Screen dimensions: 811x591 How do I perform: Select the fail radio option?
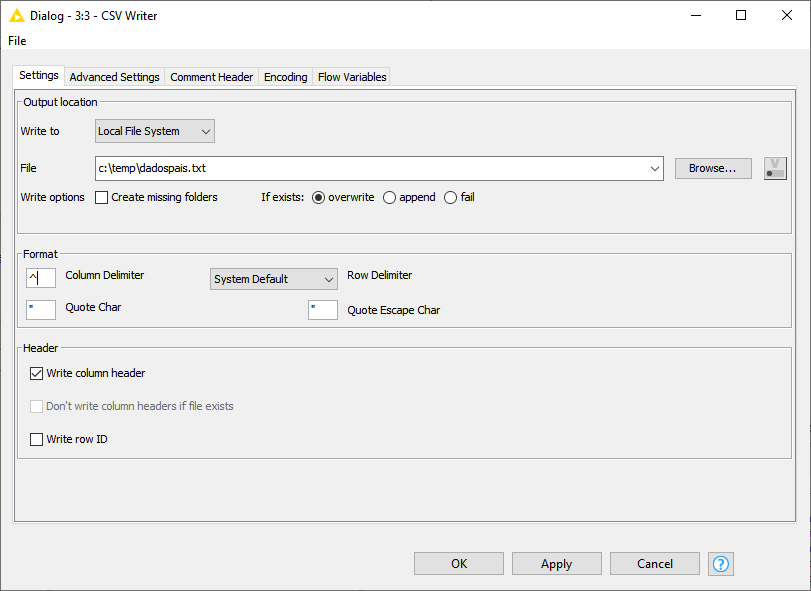[451, 198]
